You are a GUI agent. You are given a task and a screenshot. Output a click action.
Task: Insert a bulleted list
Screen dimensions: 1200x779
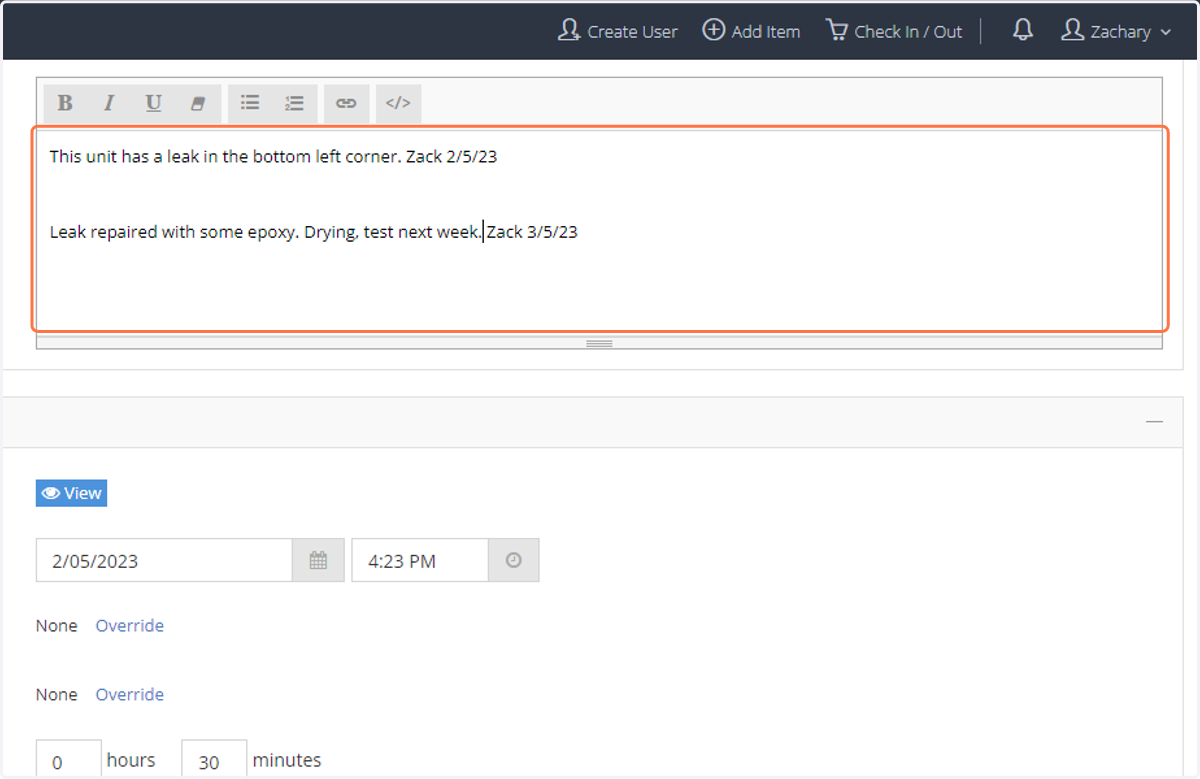251,103
